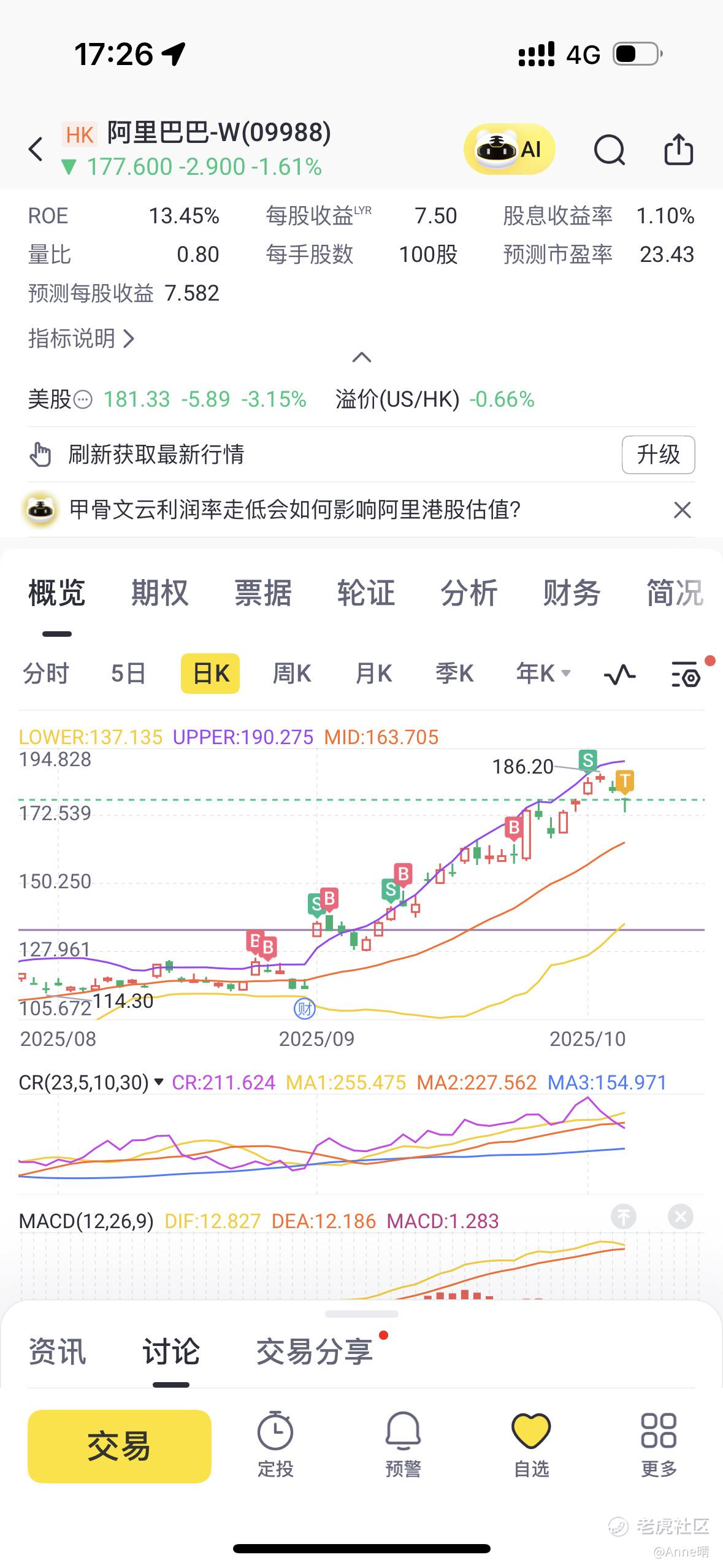Open the 交易分享 trade sharing tab

pos(315,1352)
